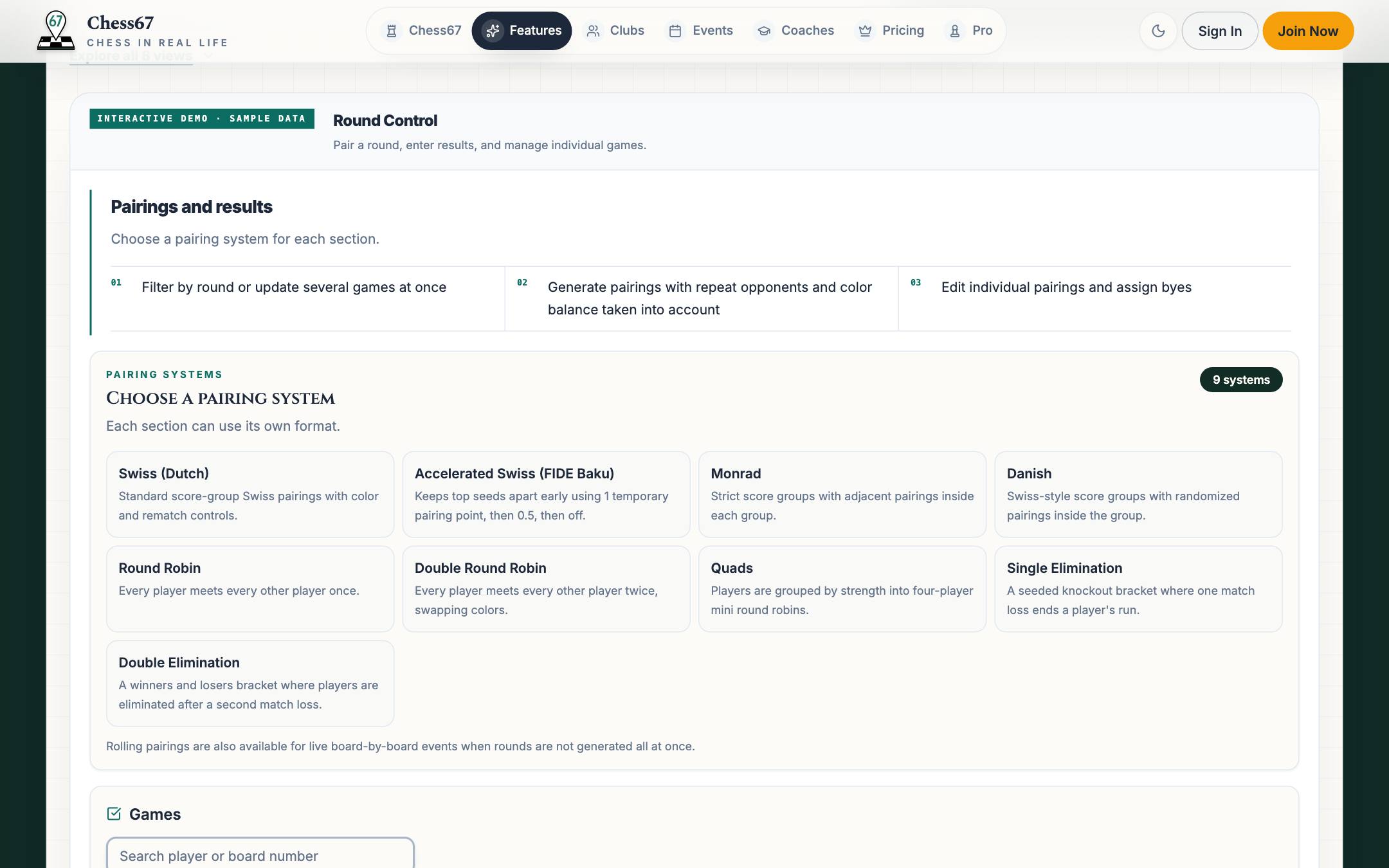Viewport: 1389px width, 868px height.
Task: Click the Join Now button
Action: tap(1308, 31)
